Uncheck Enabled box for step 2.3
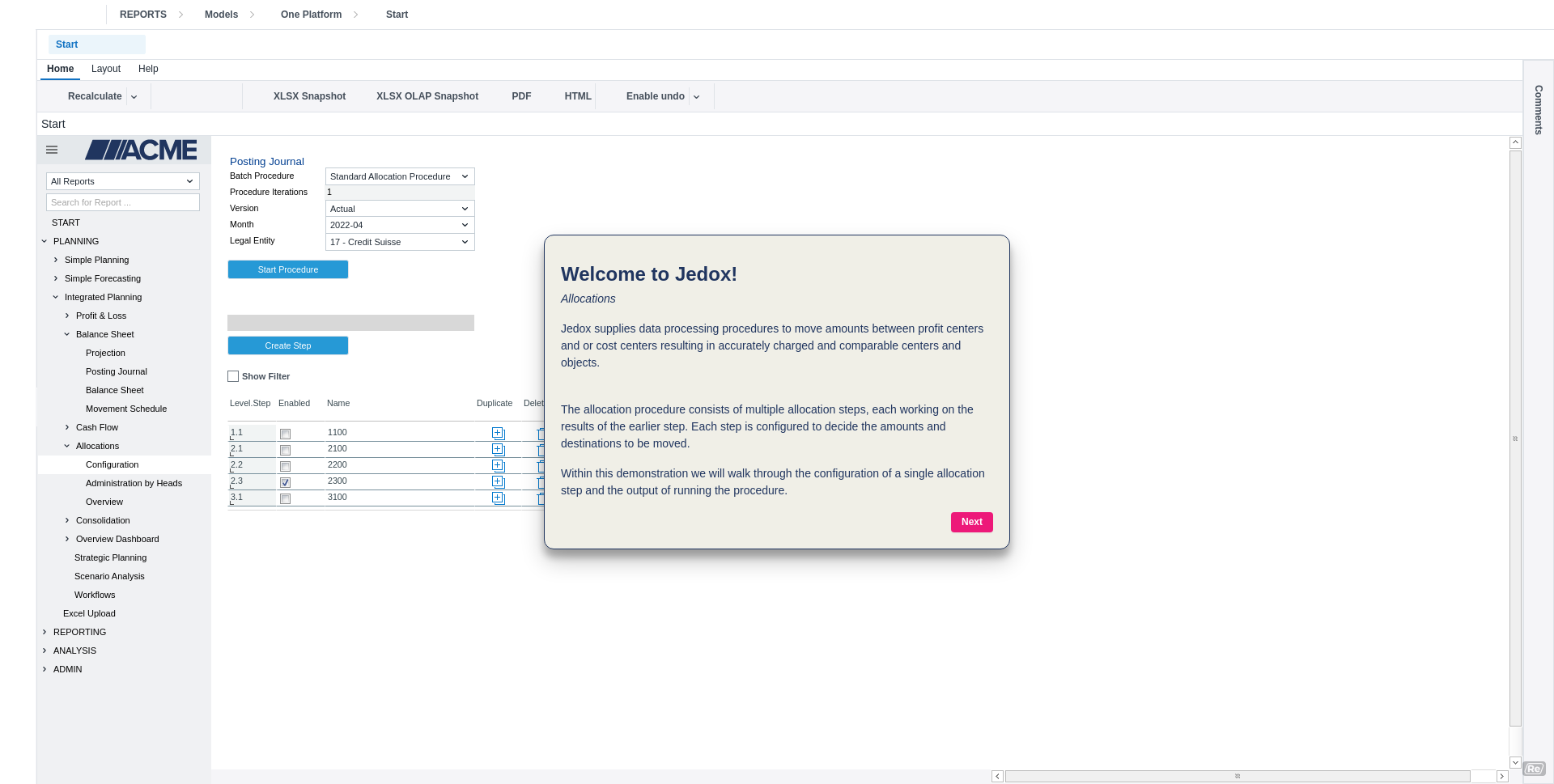The image size is (1554, 784). [x=285, y=482]
